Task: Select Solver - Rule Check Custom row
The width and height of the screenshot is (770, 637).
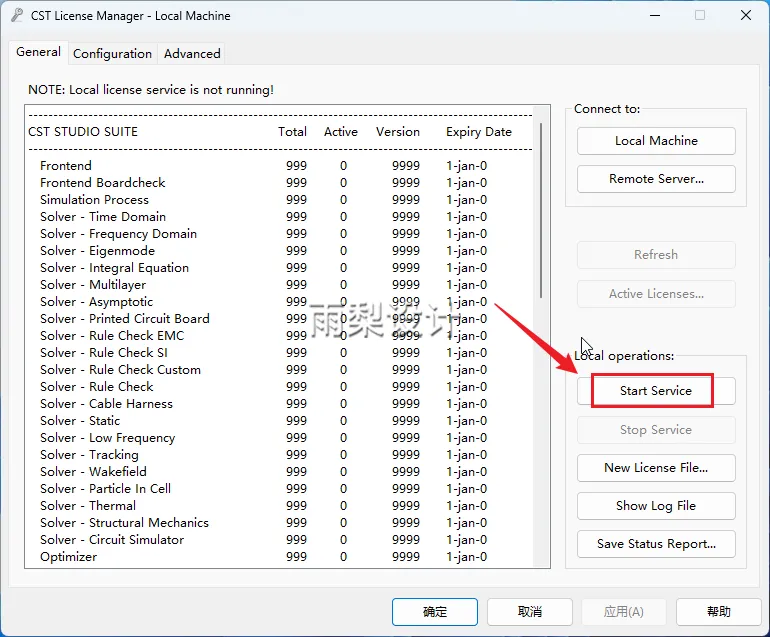Action: tap(263, 370)
